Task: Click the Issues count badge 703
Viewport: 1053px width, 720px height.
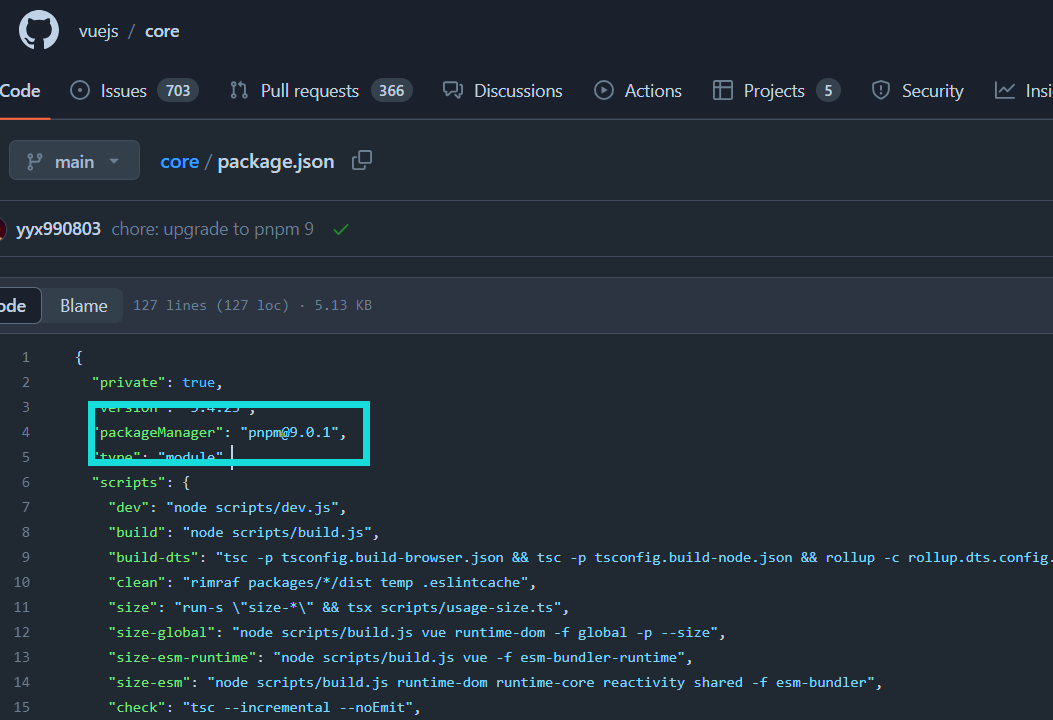Action: pos(178,91)
